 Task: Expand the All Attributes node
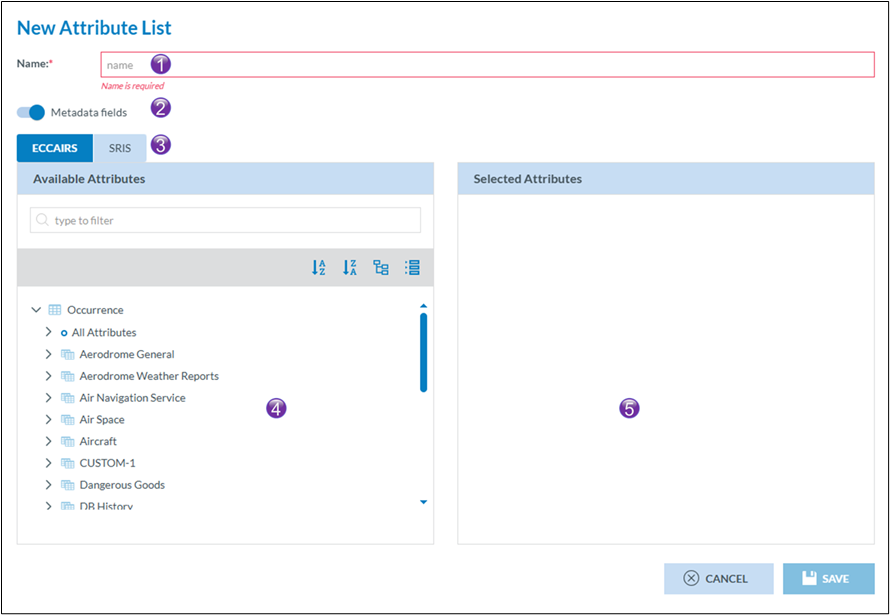(48, 332)
